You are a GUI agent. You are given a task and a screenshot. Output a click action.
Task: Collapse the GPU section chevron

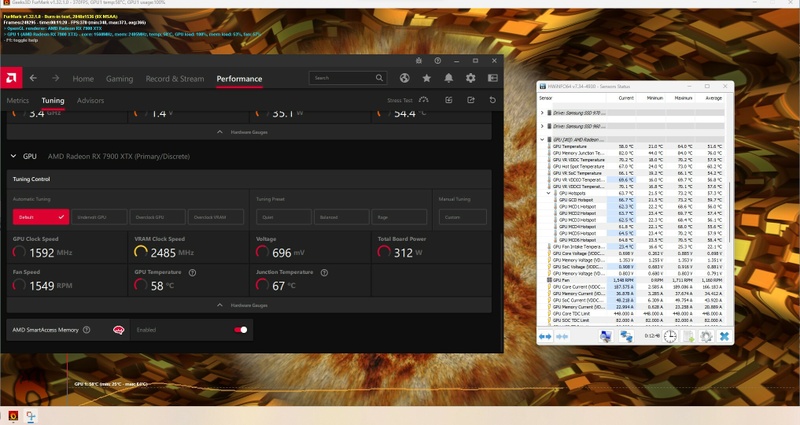pyautogui.click(x=13, y=156)
